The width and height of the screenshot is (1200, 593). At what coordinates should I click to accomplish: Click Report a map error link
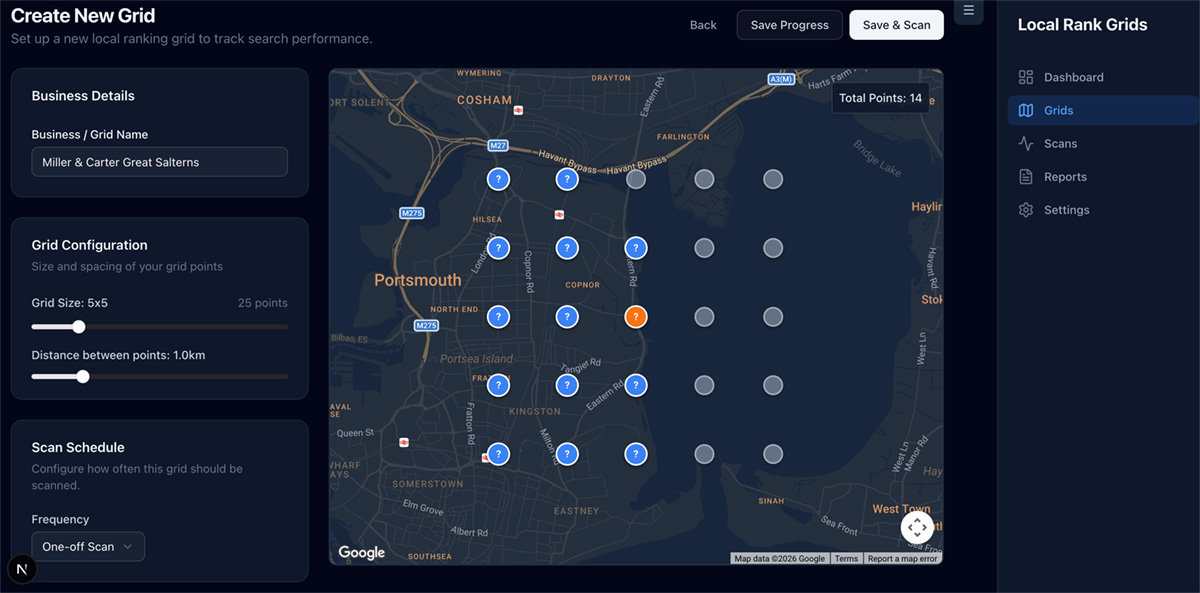(x=902, y=559)
